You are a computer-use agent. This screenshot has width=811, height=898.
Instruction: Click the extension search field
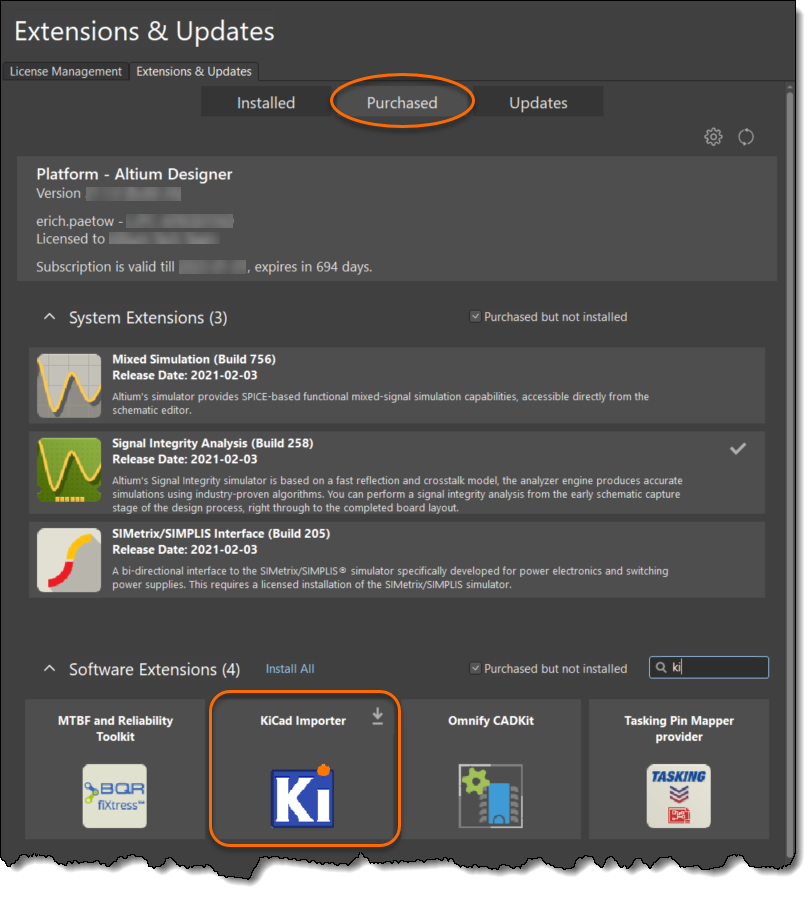coord(709,667)
